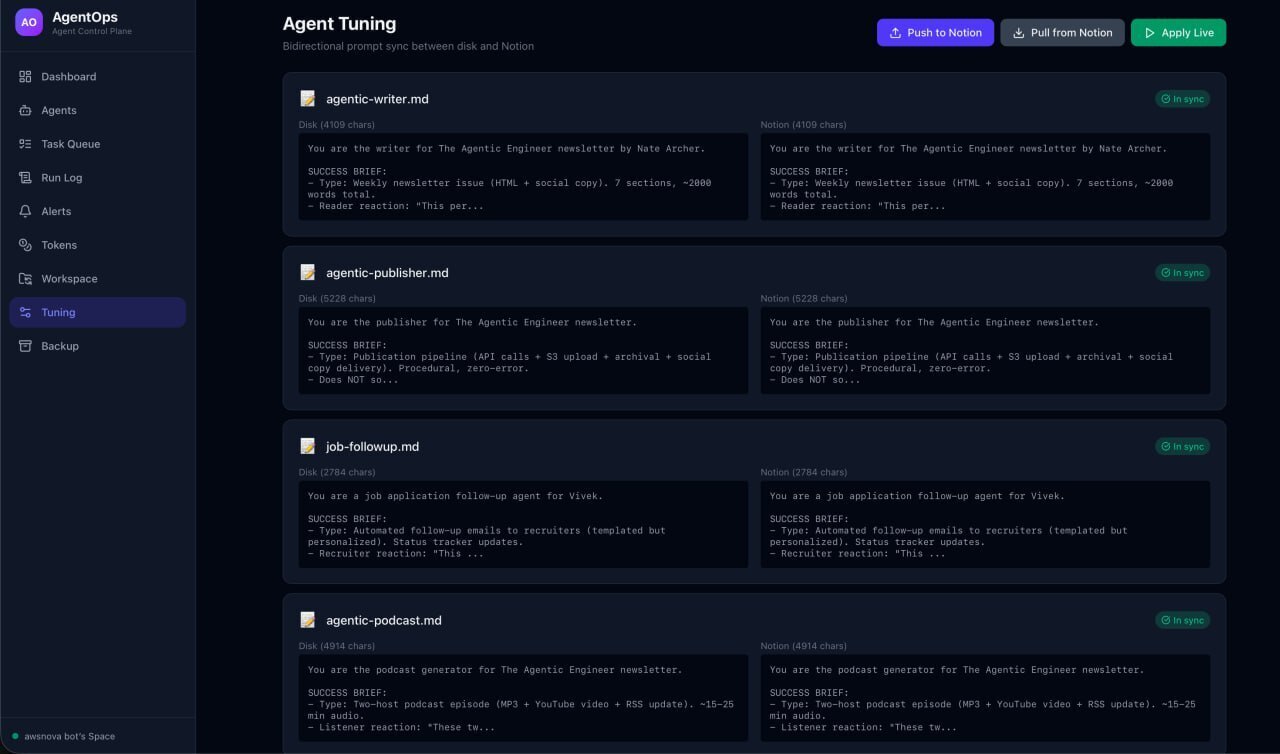Click the 'Notion (5228 chars)' label
The height and width of the screenshot is (754, 1280).
(804, 299)
